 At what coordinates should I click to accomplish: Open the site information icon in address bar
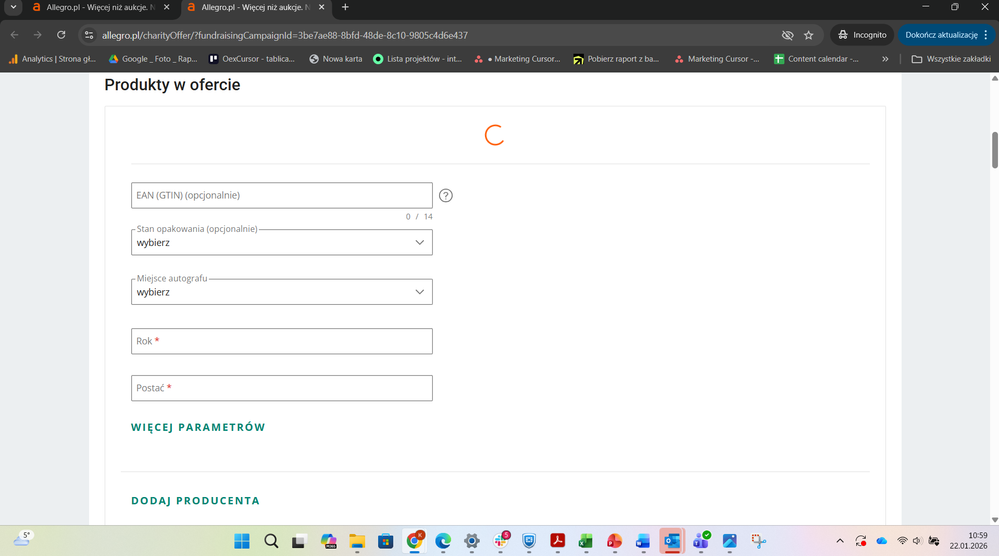89,35
